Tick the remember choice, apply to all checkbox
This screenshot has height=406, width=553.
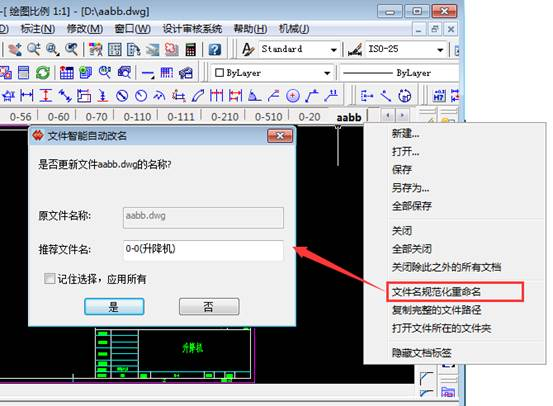(49, 279)
